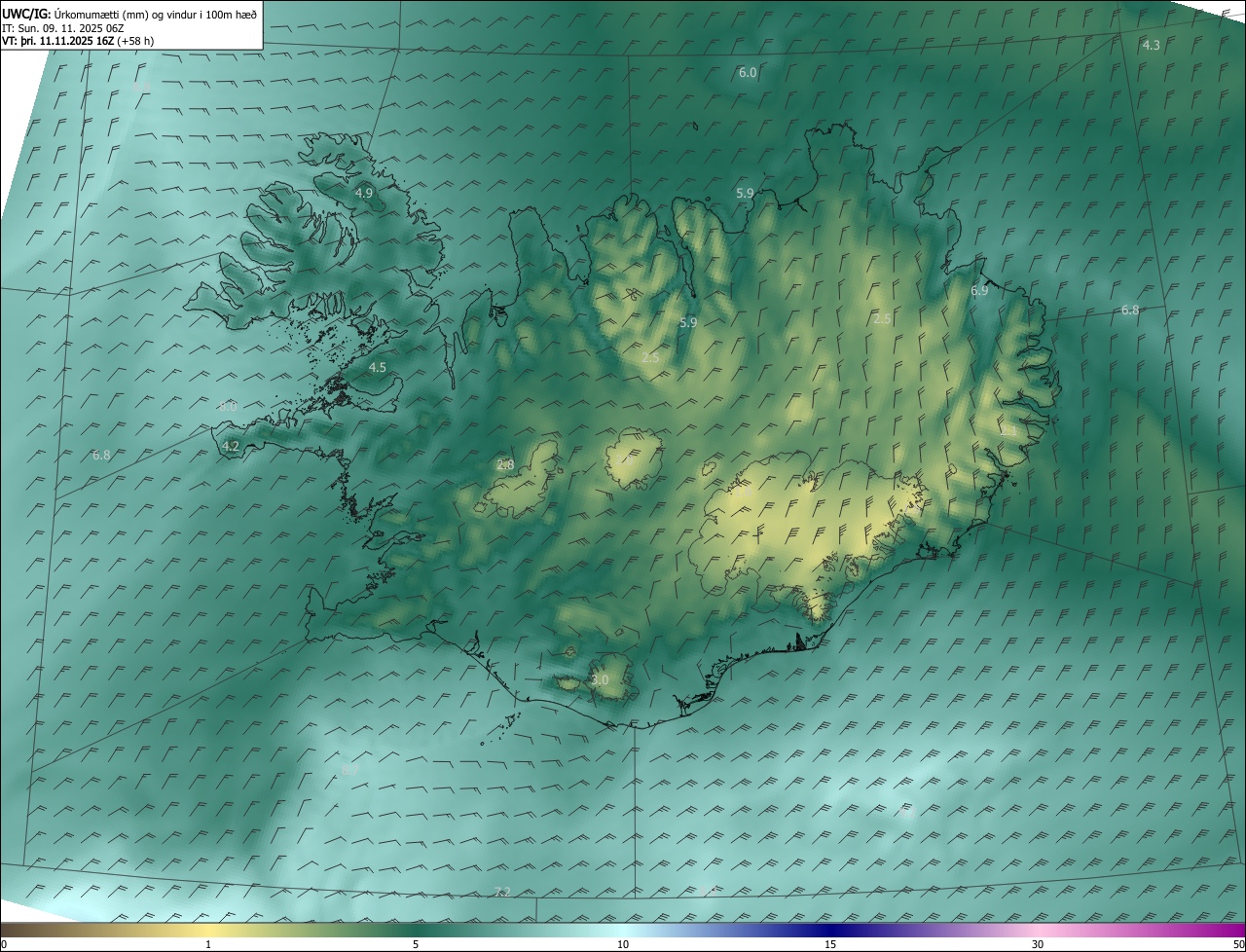Image resolution: width=1246 pixels, height=952 pixels.
Task: Click the 6.0 value label north of Iceland
Action: coord(748,73)
